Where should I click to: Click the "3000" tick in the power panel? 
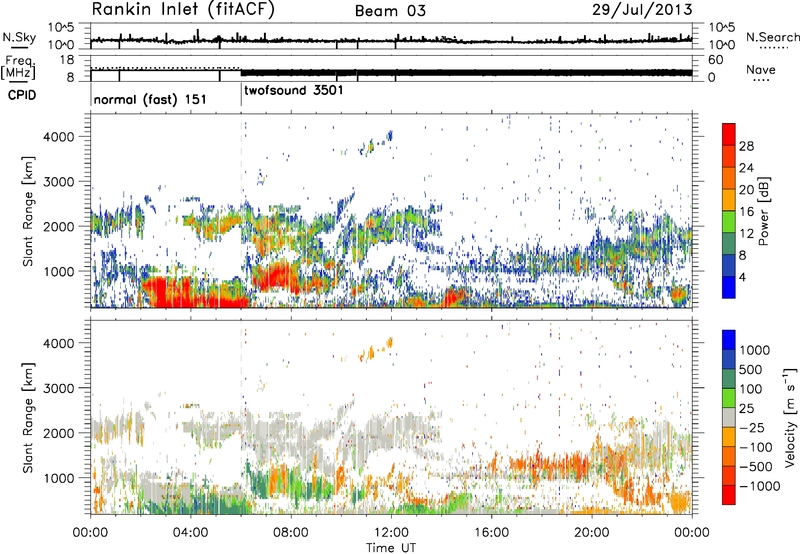tap(58, 182)
